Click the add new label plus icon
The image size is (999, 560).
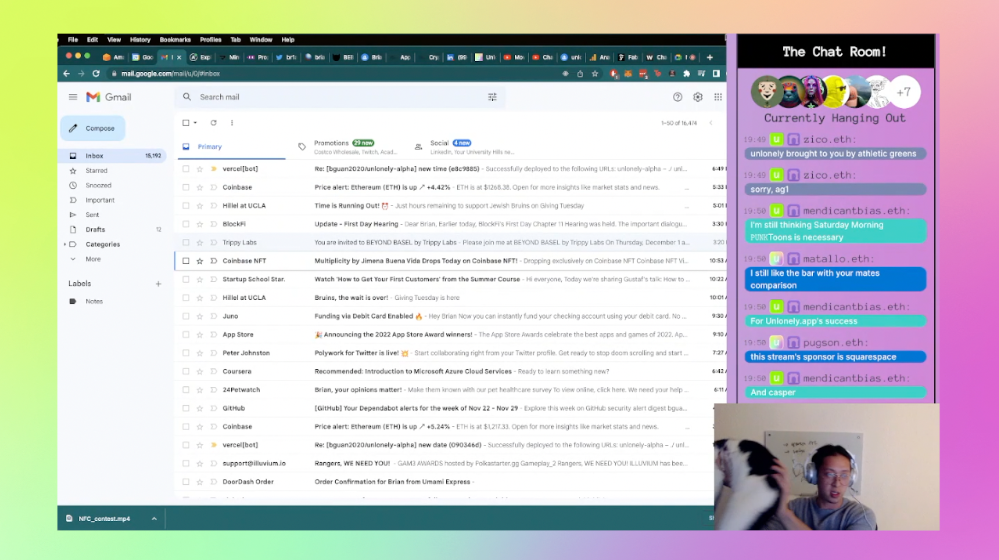(158, 284)
